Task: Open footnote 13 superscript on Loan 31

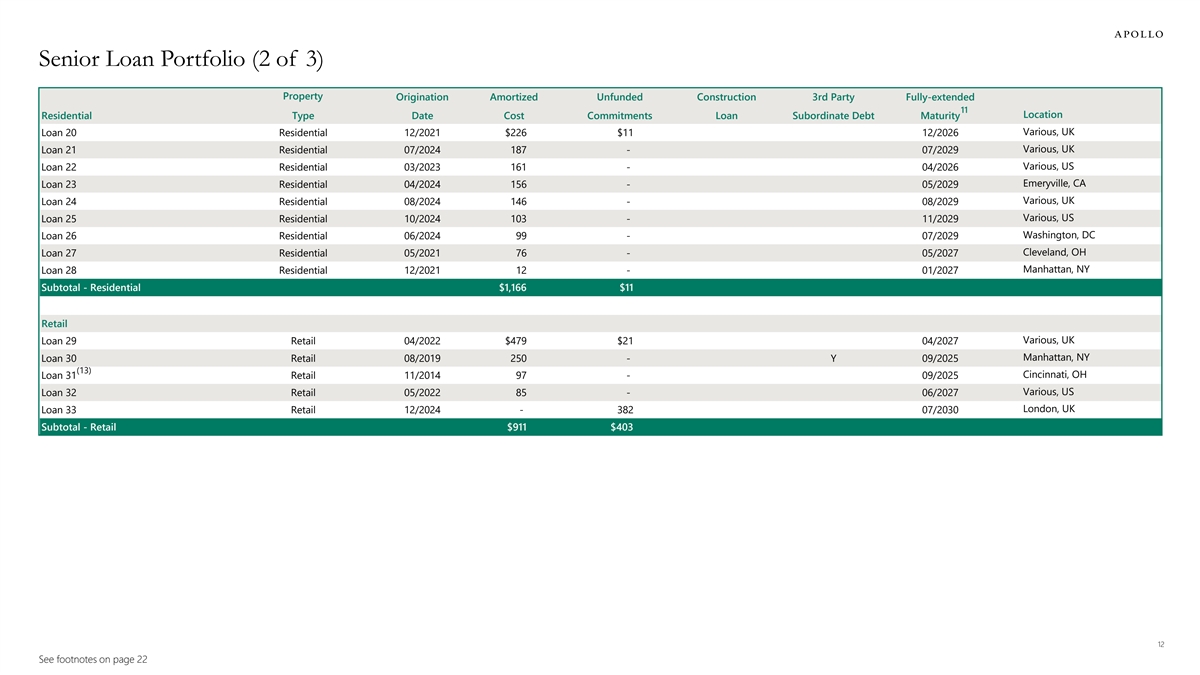Action: [x=84, y=371]
